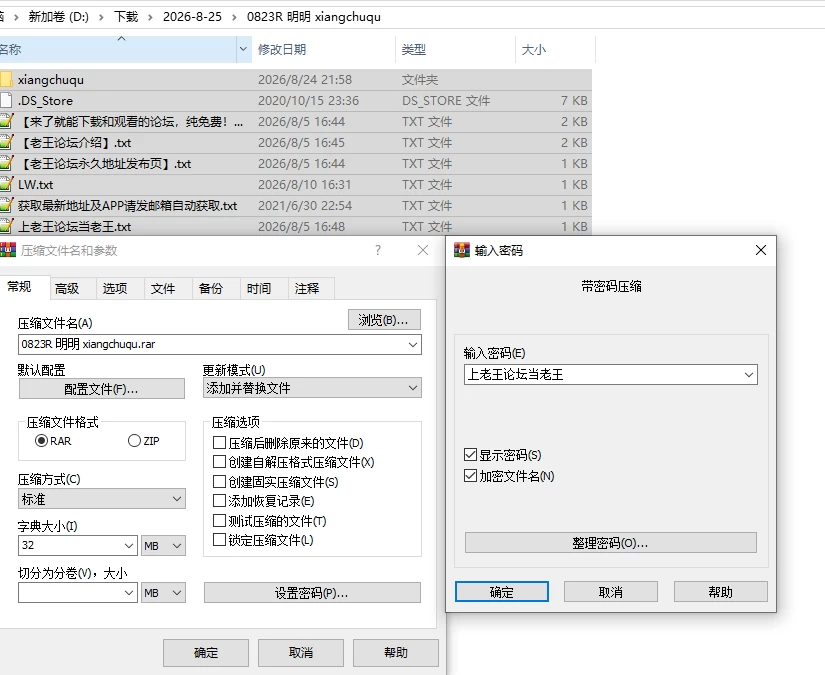This screenshot has width=825, height=675.
Task: Click the 整理密码(O)... button
Action: point(610,543)
